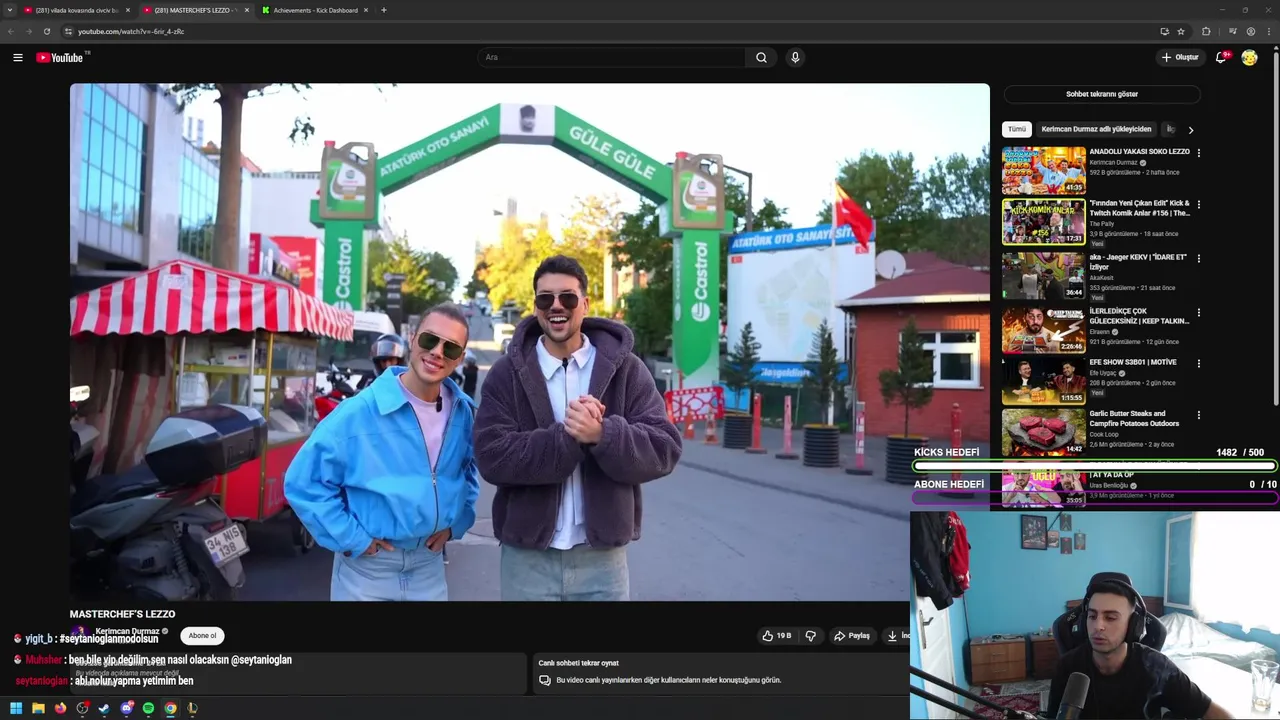Click the 'Canlı sohbeti tekrar oynat' text
Viewport: 1280px width, 720px height.
pos(578,663)
